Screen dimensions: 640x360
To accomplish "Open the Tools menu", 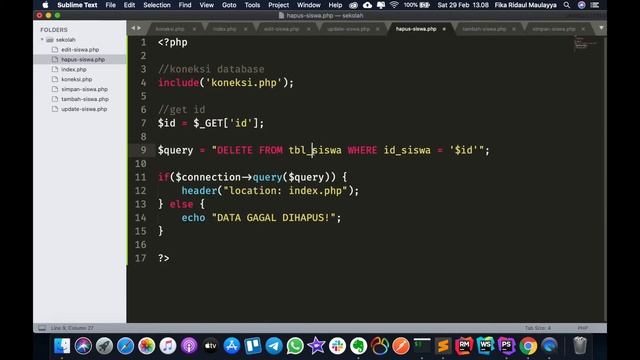I will tap(252, 5).
